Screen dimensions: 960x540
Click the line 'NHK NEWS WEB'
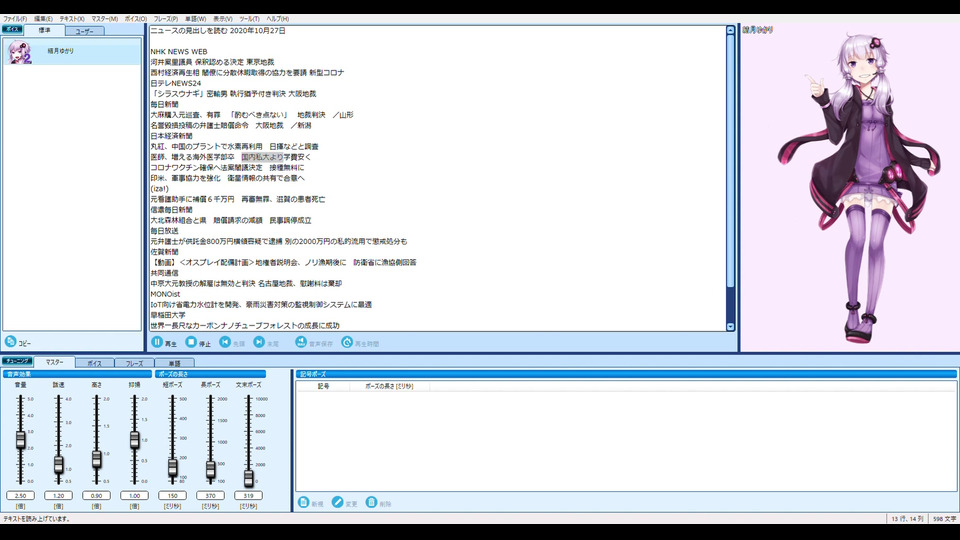[179, 51]
